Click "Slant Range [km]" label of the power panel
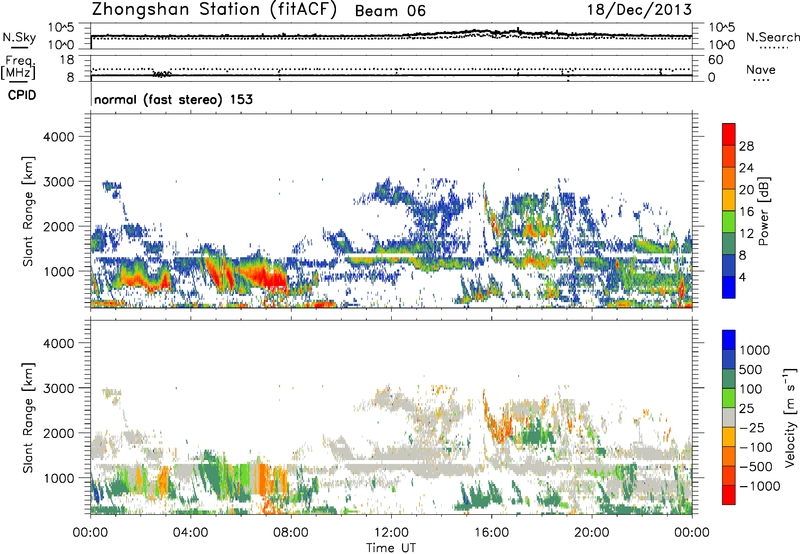Screen dimensions: 800x554 pyautogui.click(x=28, y=211)
